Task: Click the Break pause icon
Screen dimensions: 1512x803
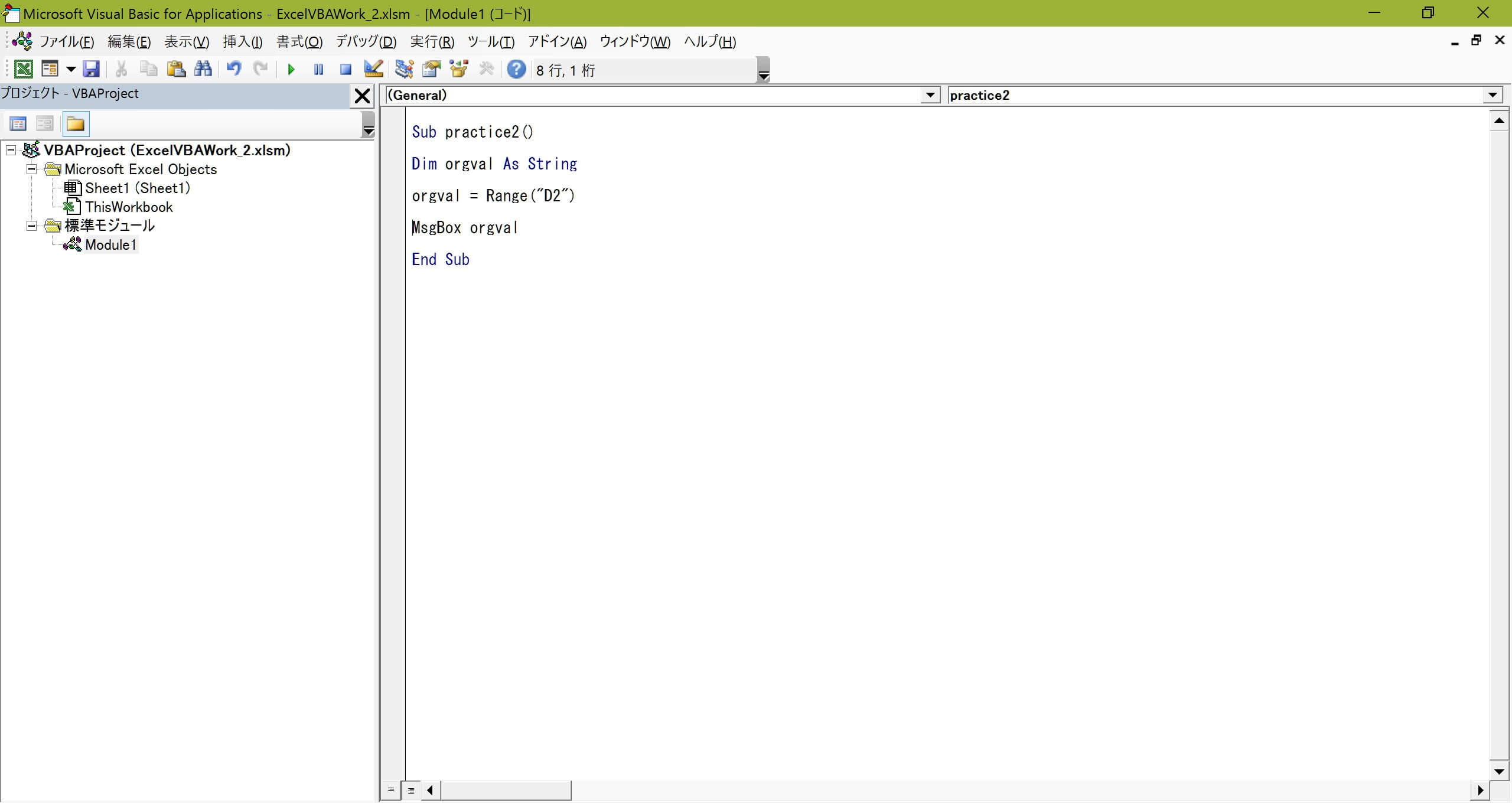Action: tap(318, 70)
